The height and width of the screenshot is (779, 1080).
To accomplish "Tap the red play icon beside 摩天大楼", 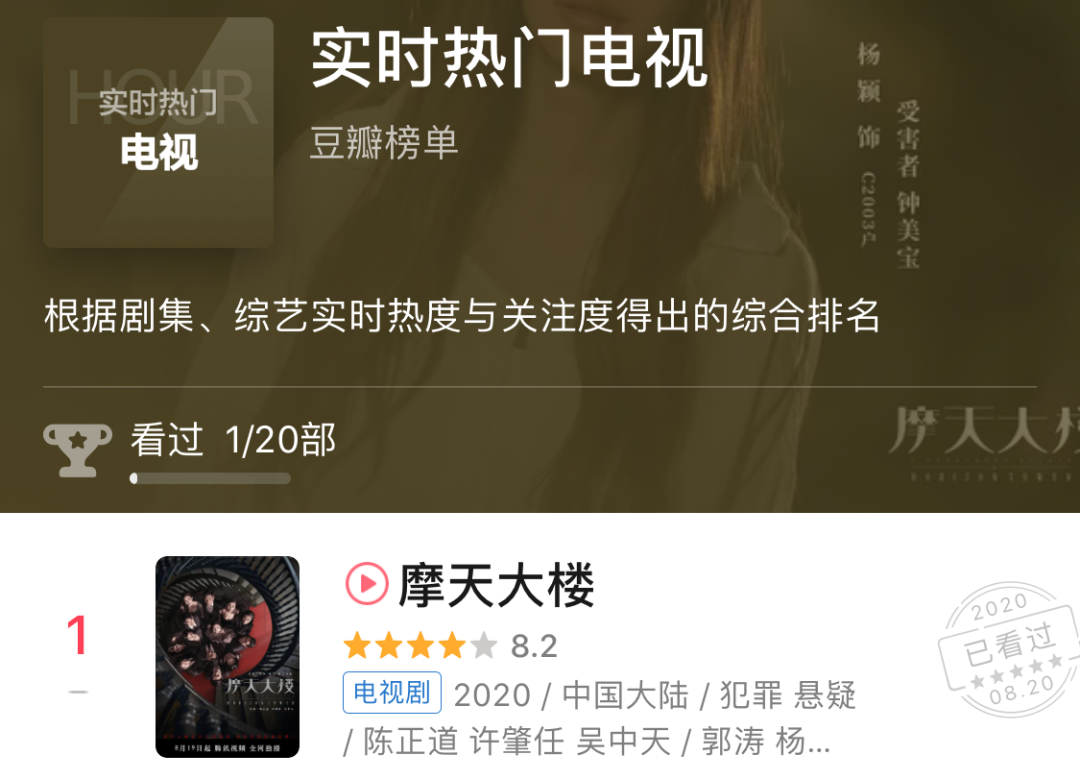I will pos(366,583).
